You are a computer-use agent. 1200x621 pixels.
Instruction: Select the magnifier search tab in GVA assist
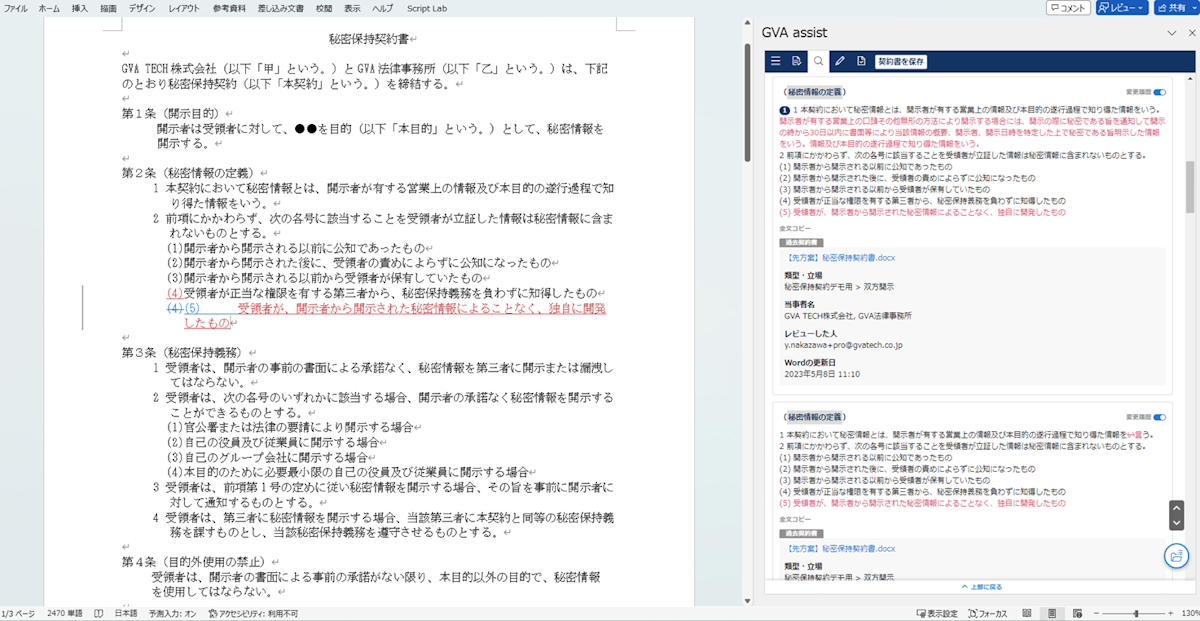pos(818,61)
